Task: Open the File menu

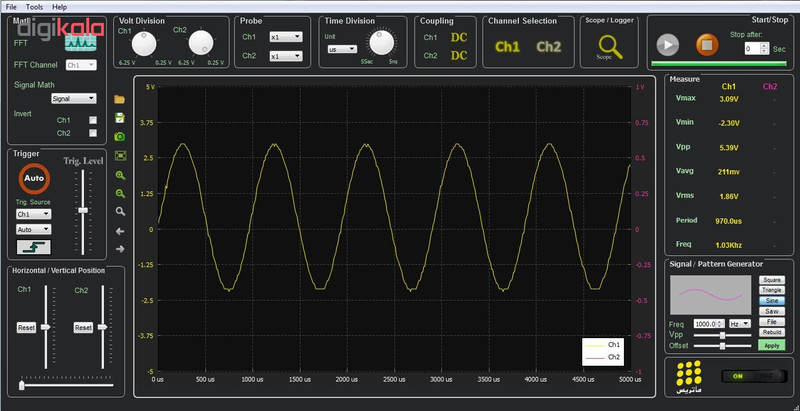Action: (x=11, y=6)
